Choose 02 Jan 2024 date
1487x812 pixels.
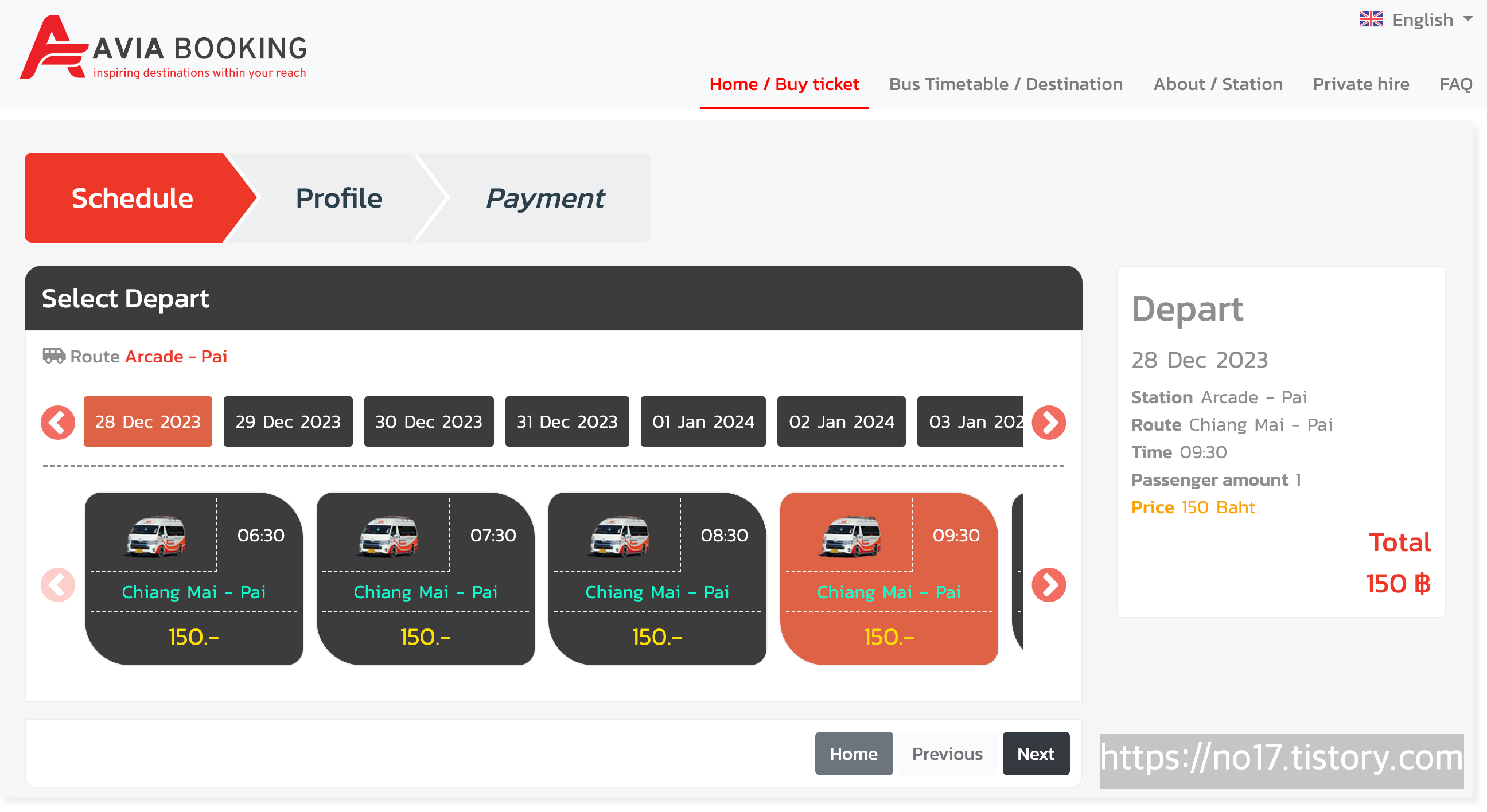841,421
